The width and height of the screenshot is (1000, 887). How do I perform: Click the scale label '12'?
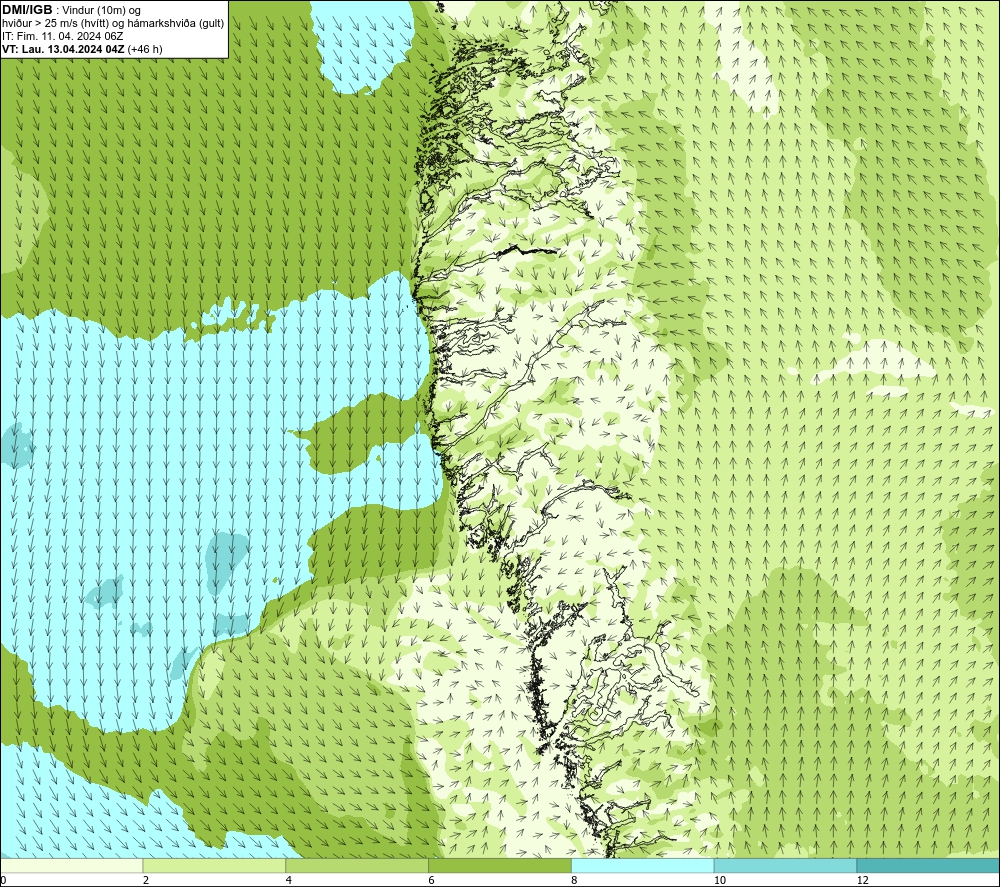(863, 880)
